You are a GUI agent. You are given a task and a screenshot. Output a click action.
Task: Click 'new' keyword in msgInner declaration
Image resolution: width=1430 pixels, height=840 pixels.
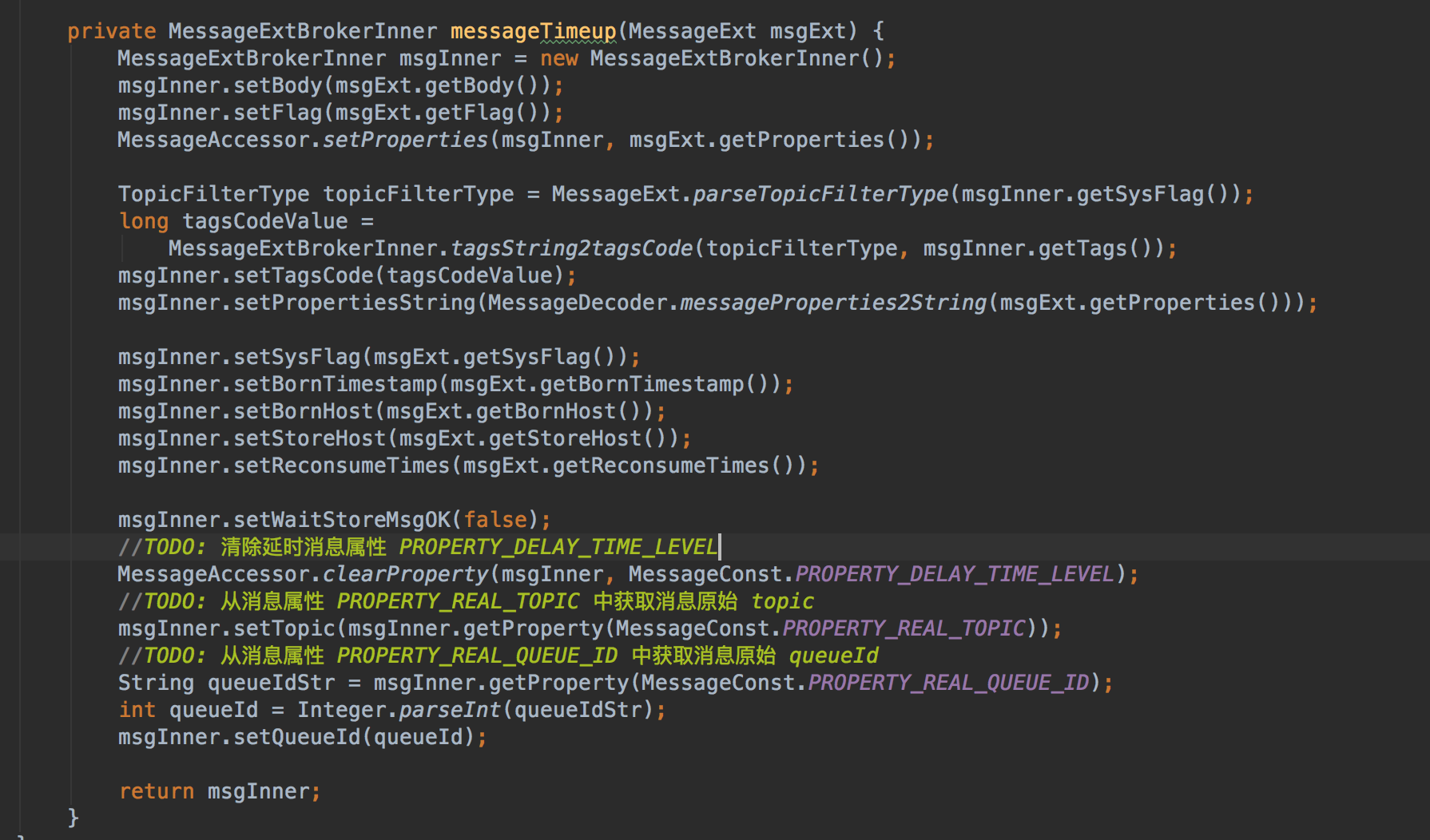coord(558,58)
